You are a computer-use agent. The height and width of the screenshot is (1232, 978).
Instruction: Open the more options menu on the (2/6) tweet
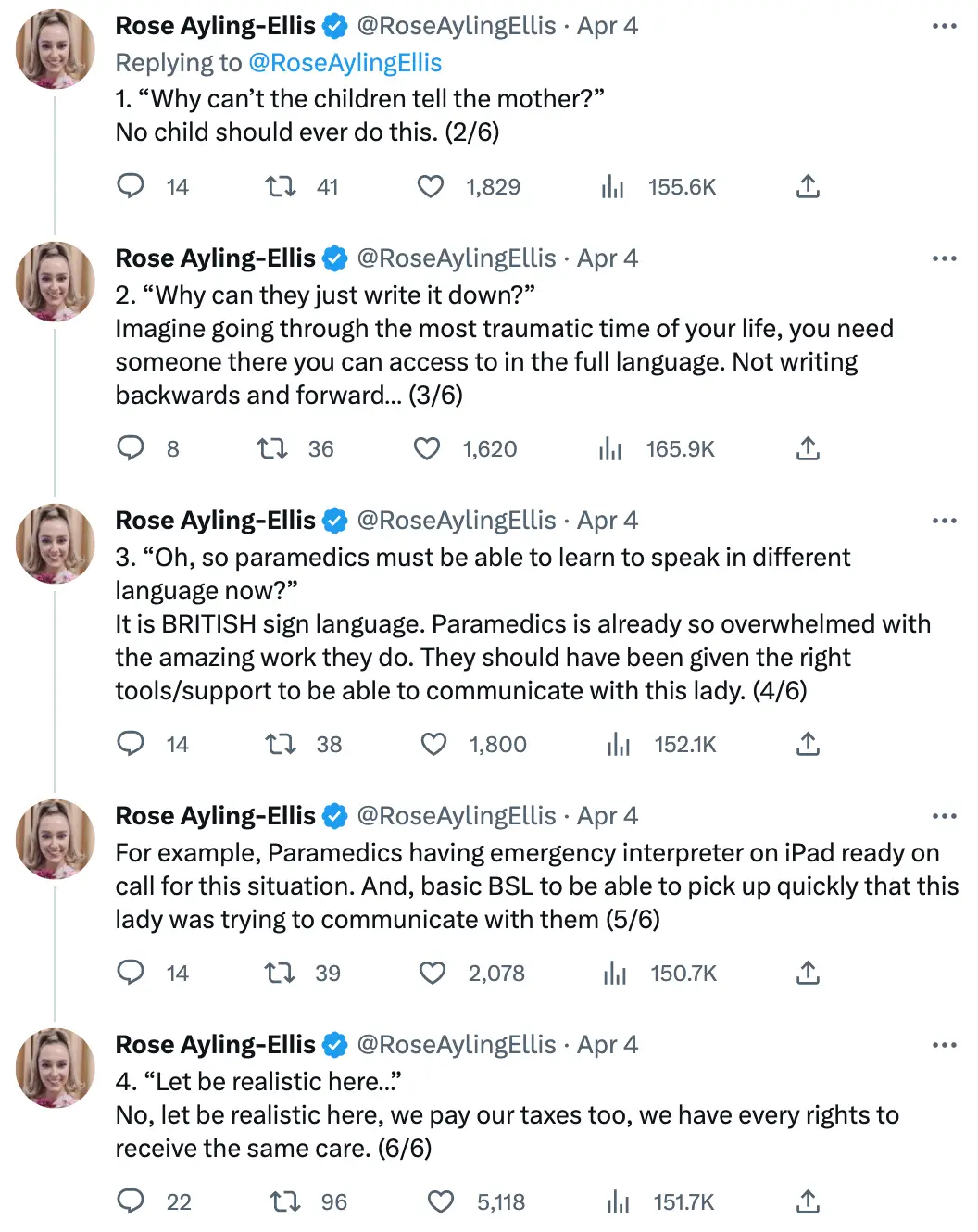pyautogui.click(x=945, y=258)
